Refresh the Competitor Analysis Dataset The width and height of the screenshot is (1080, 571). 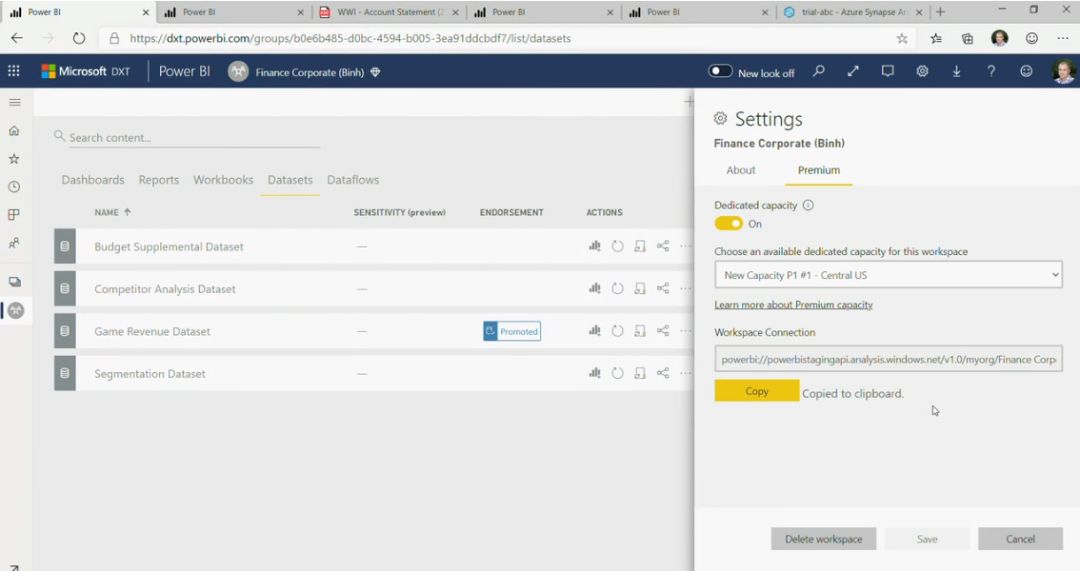pyautogui.click(x=617, y=289)
